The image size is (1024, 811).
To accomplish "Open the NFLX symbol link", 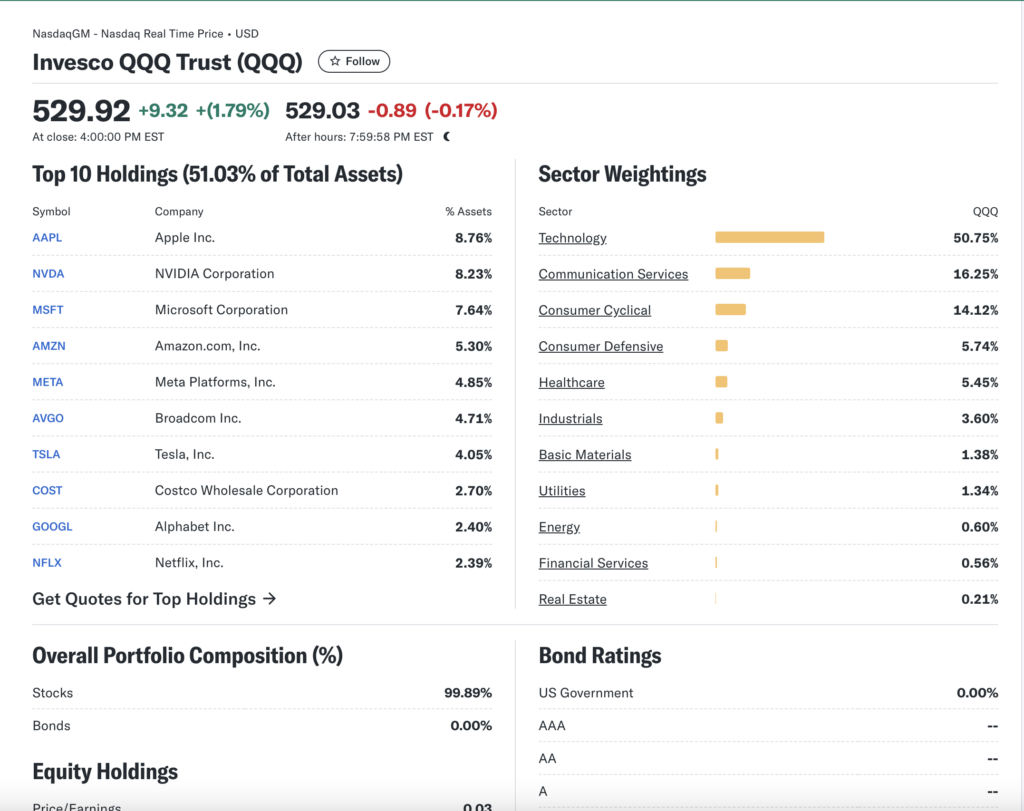I will click(47, 563).
